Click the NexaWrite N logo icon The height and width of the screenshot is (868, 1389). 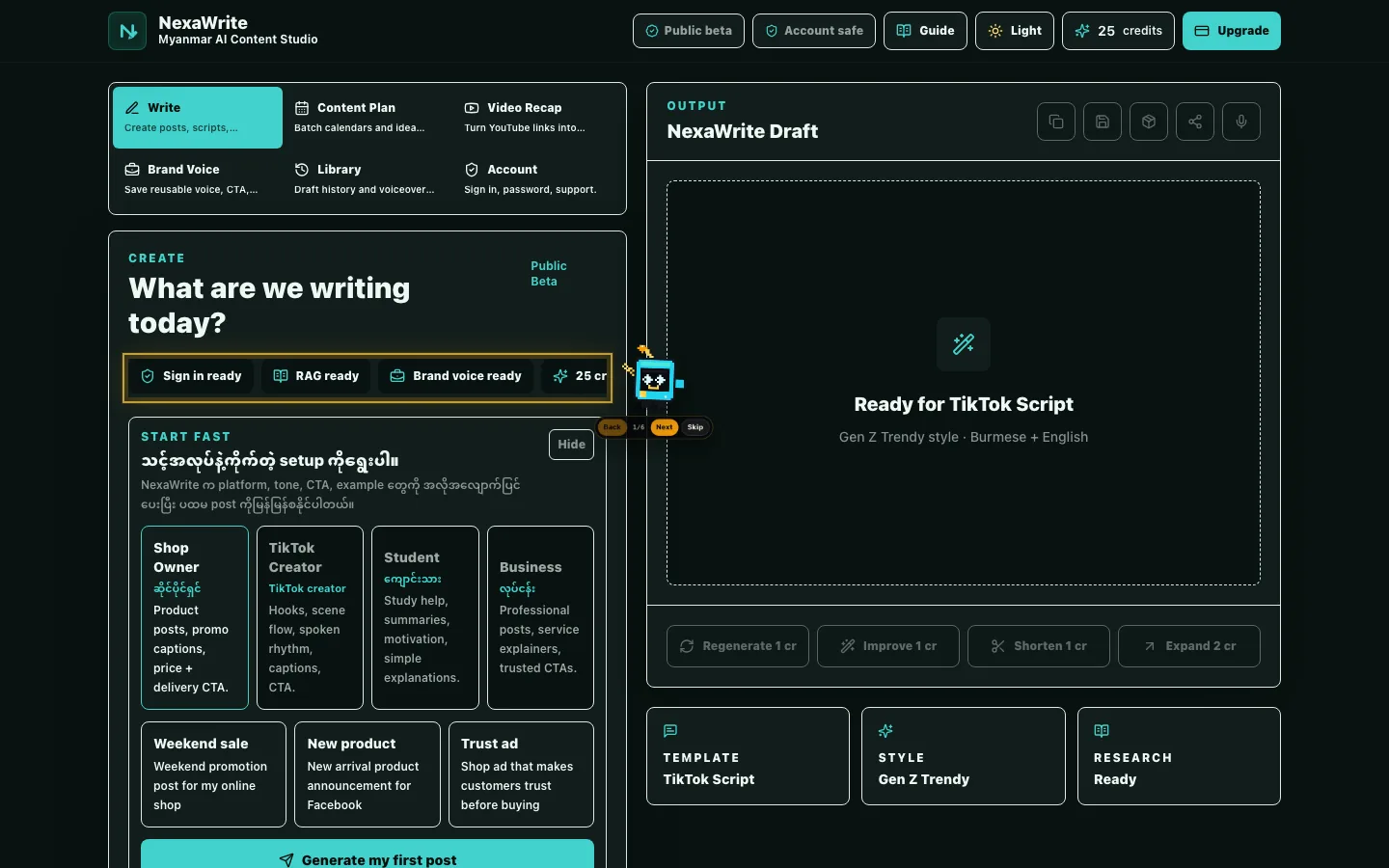click(127, 31)
